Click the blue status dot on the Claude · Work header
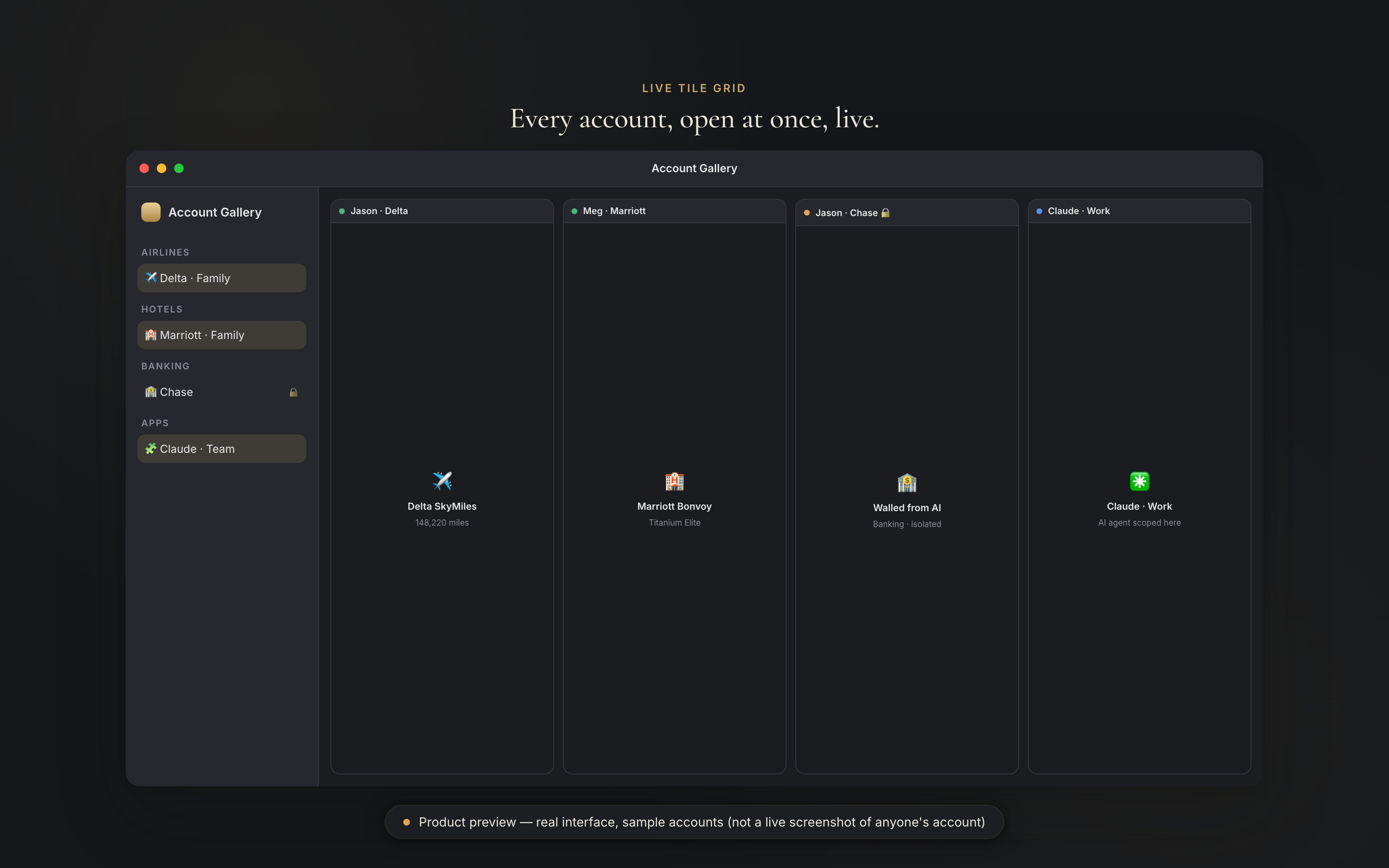Screen dimensions: 1389x868 [x=1039, y=211]
